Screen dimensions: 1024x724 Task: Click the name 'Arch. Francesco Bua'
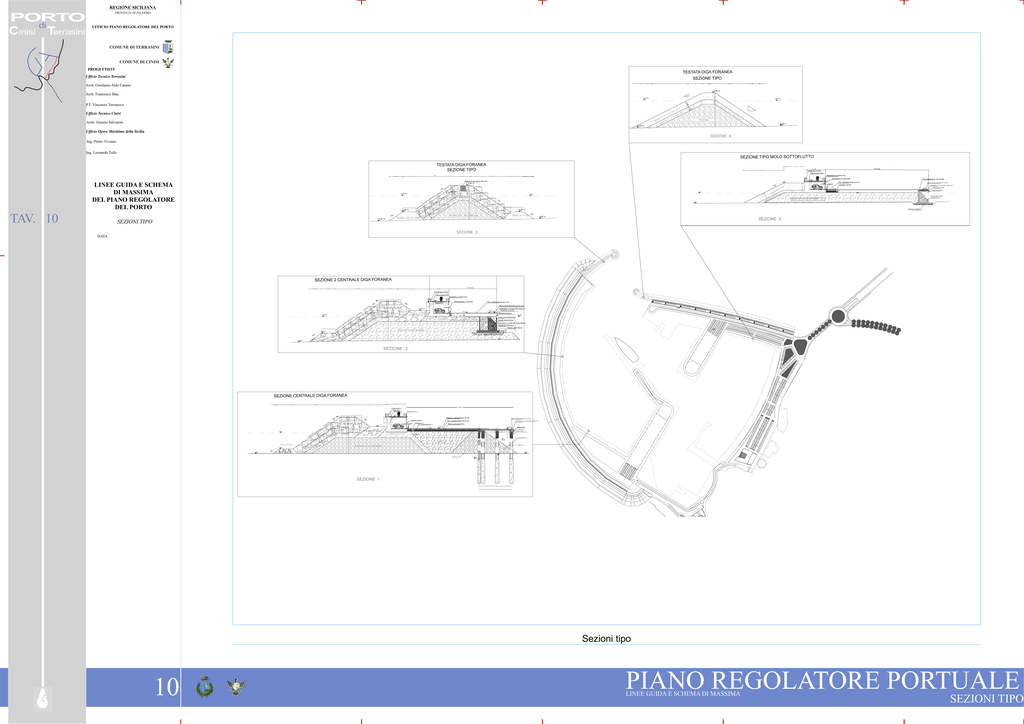(102, 94)
